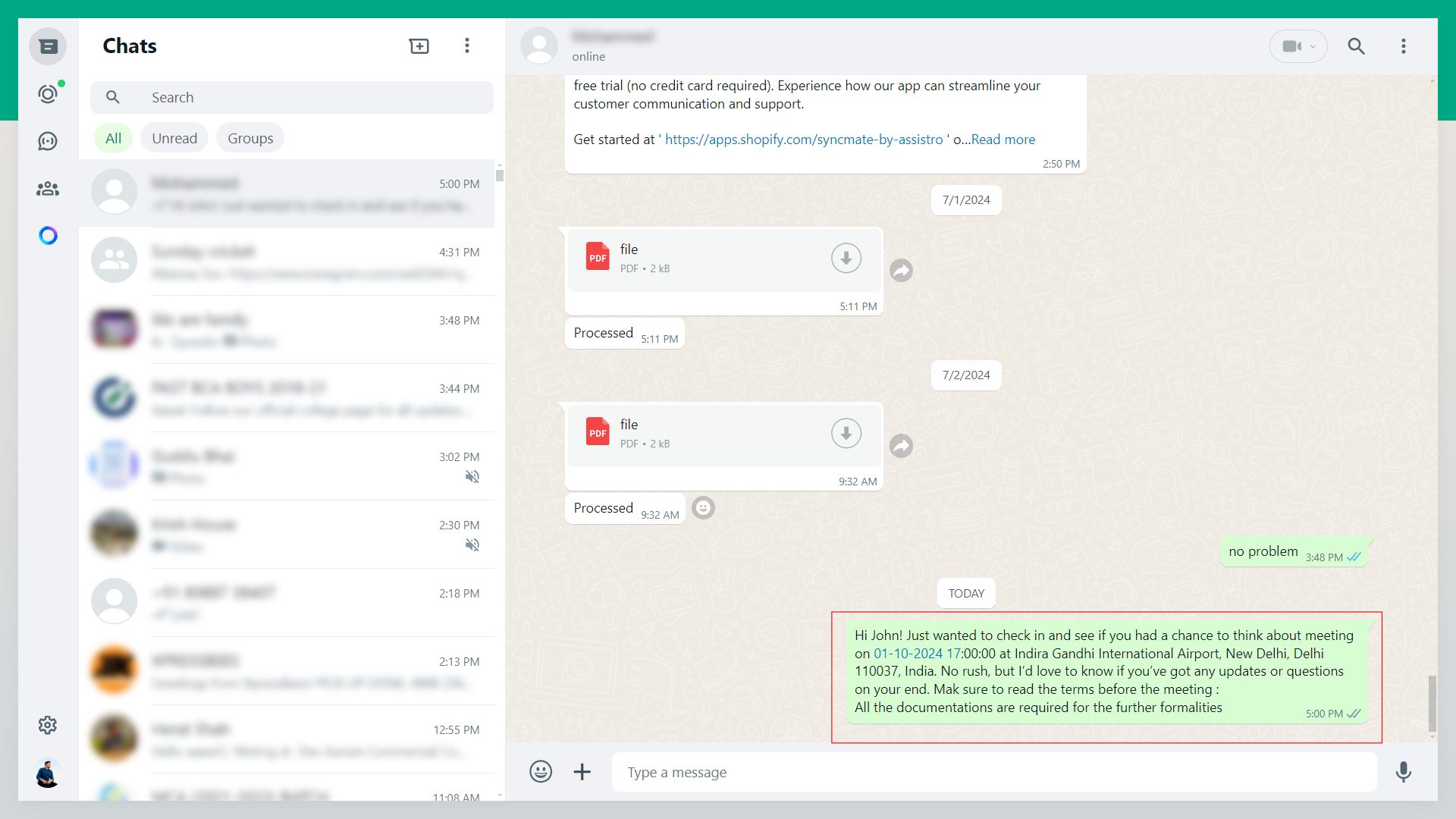1456x819 pixels.
Task: Open the Channels icon in sidebar
Action: [x=48, y=142]
